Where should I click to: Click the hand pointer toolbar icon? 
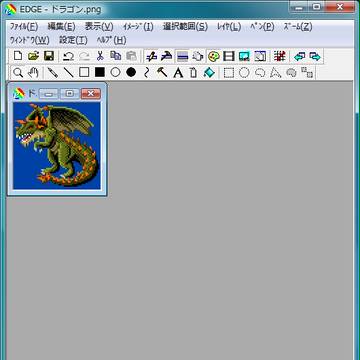[x=198, y=56]
